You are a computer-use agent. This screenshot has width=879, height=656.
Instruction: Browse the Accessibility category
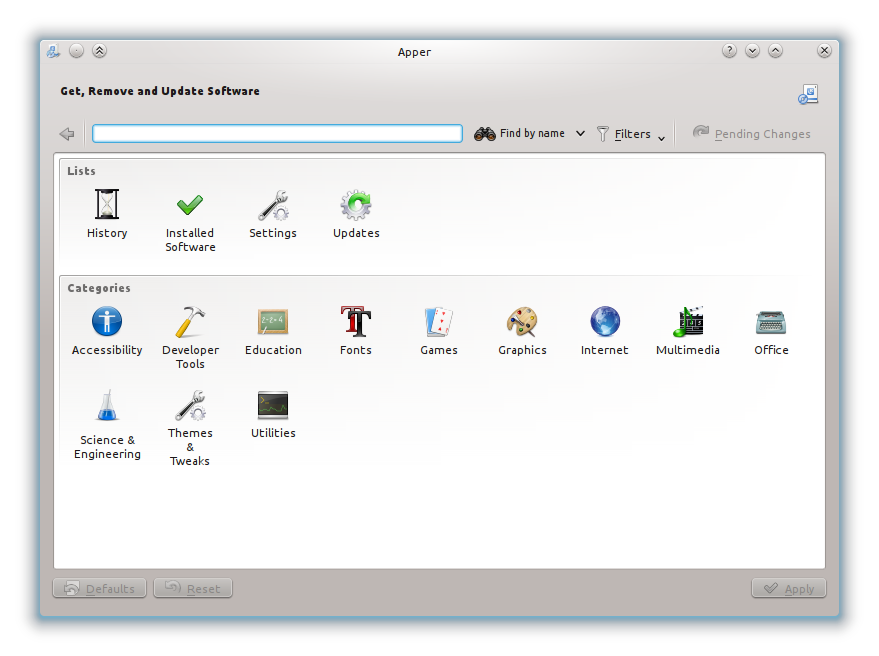(x=107, y=331)
